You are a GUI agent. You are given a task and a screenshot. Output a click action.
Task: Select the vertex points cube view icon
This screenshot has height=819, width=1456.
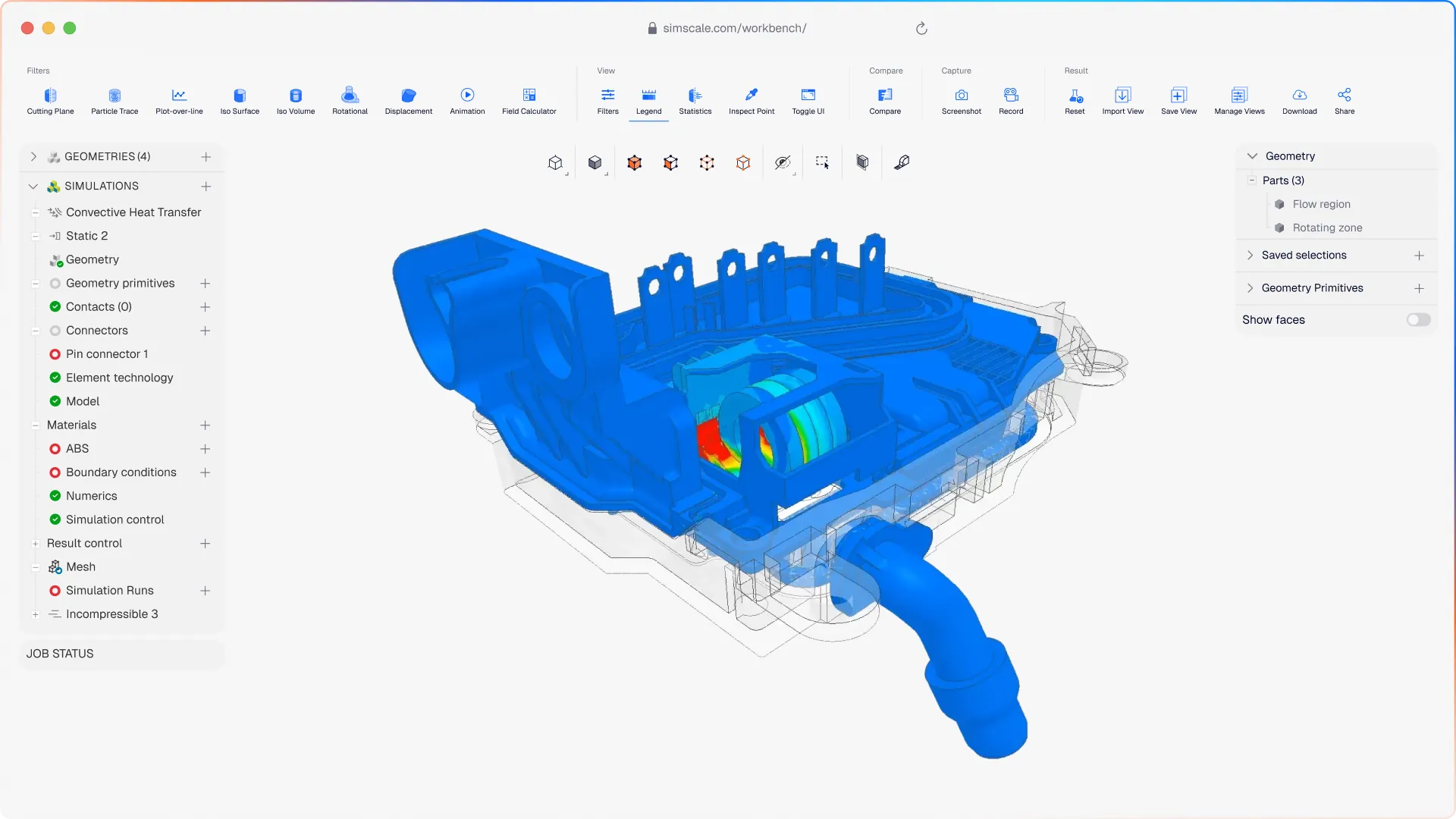pos(707,162)
